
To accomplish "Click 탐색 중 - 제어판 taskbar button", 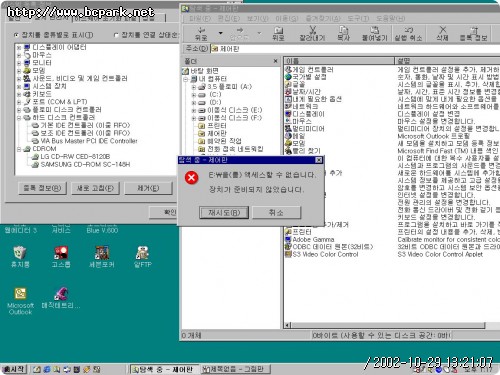I will 164,369.
